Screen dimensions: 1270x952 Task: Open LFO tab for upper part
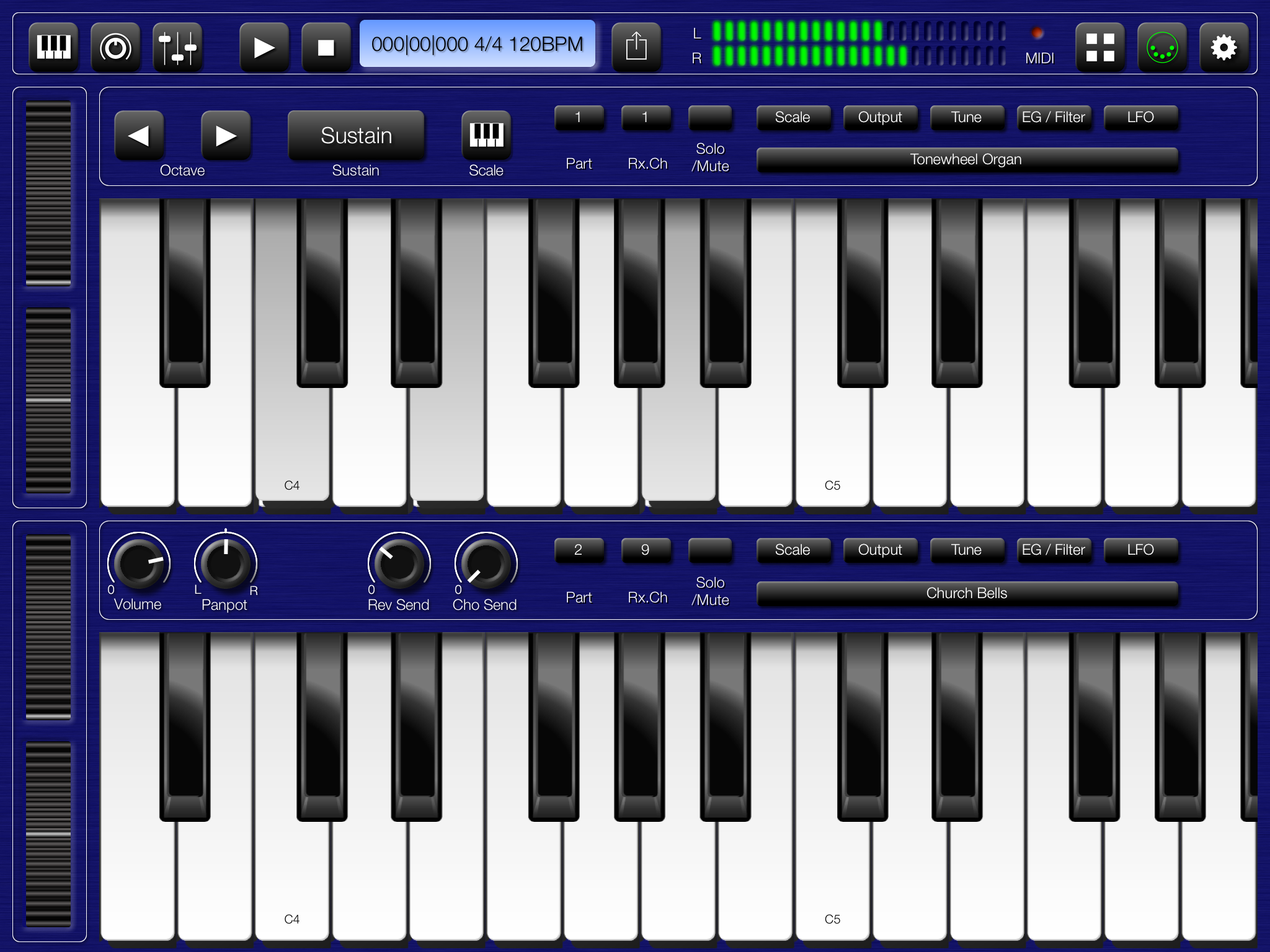[x=1140, y=118]
